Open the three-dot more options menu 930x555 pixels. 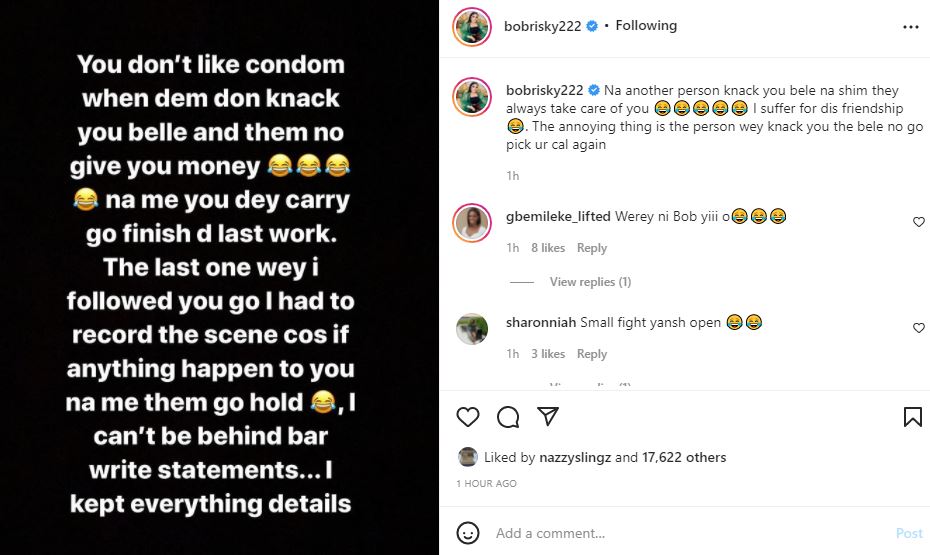pos(910,28)
